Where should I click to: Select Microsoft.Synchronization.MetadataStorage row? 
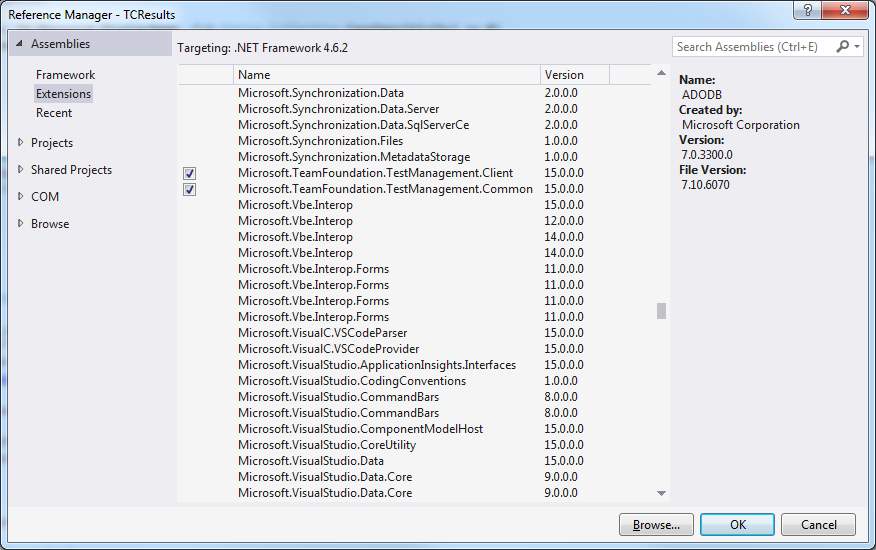[x=415, y=157]
